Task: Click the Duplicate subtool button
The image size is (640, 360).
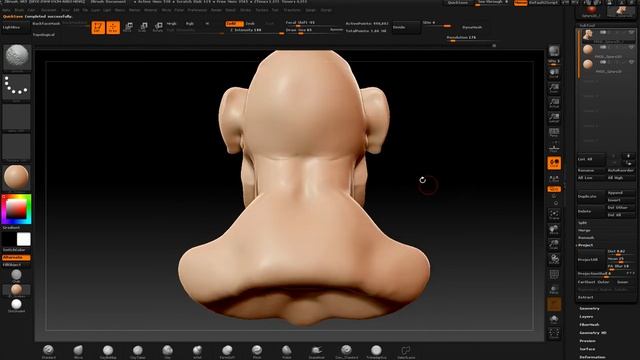Action: tap(590, 196)
